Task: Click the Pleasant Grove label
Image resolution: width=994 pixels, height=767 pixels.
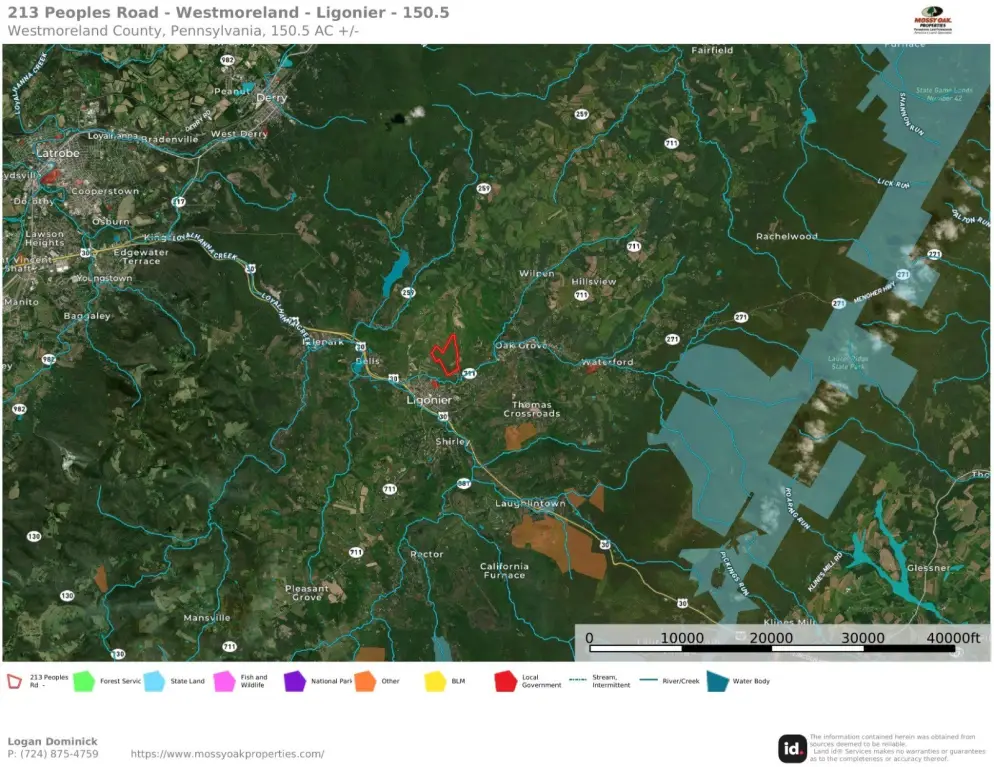Action: pyautogui.click(x=307, y=593)
